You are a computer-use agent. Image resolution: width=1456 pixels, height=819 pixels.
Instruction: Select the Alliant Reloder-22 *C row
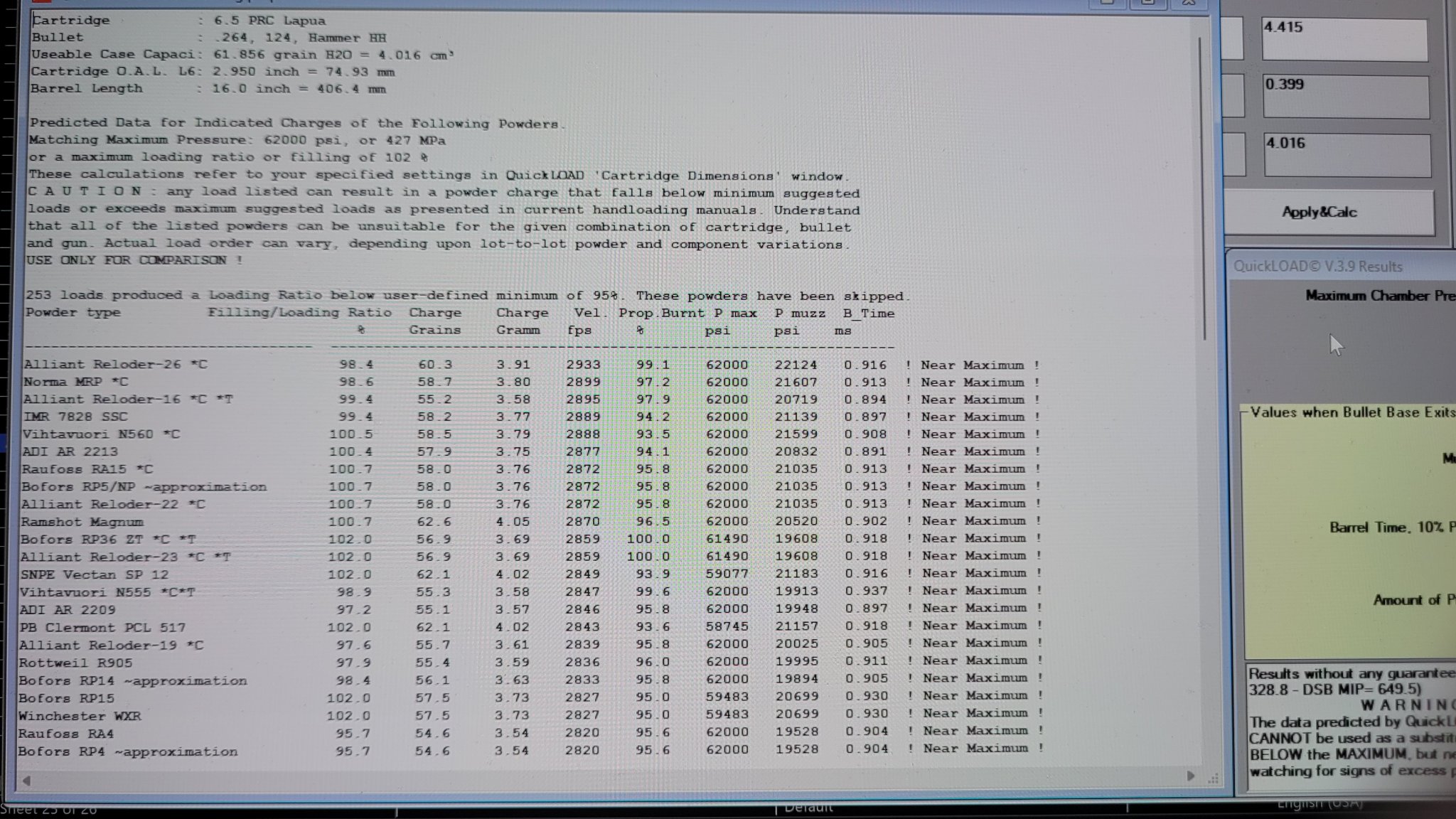point(532,504)
